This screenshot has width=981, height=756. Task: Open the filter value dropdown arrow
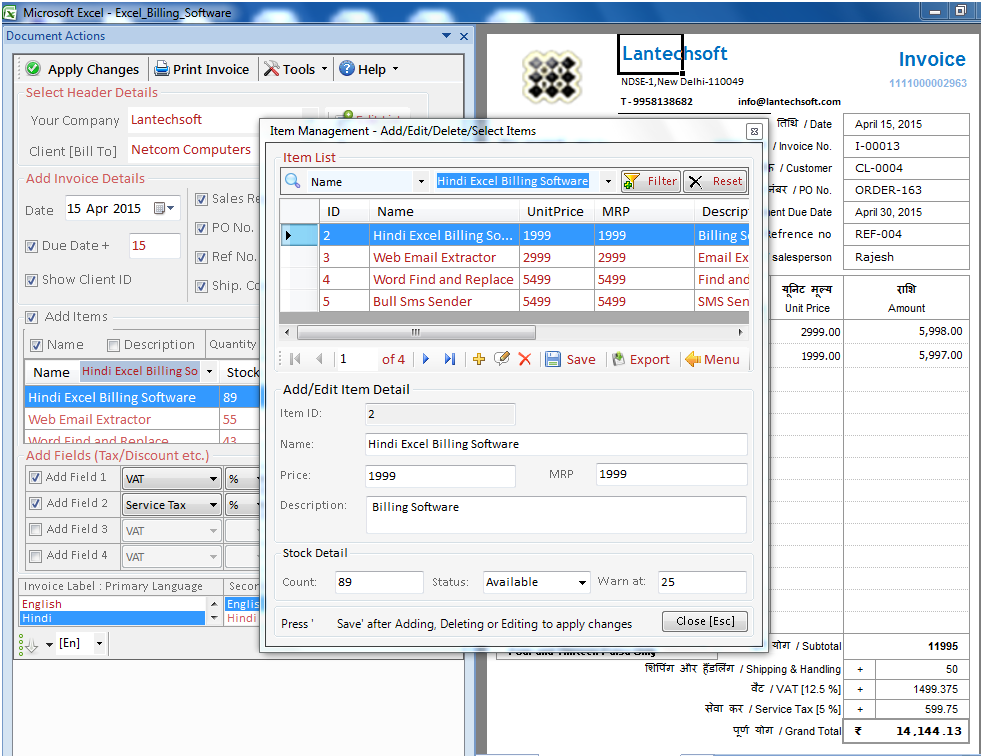(x=607, y=181)
